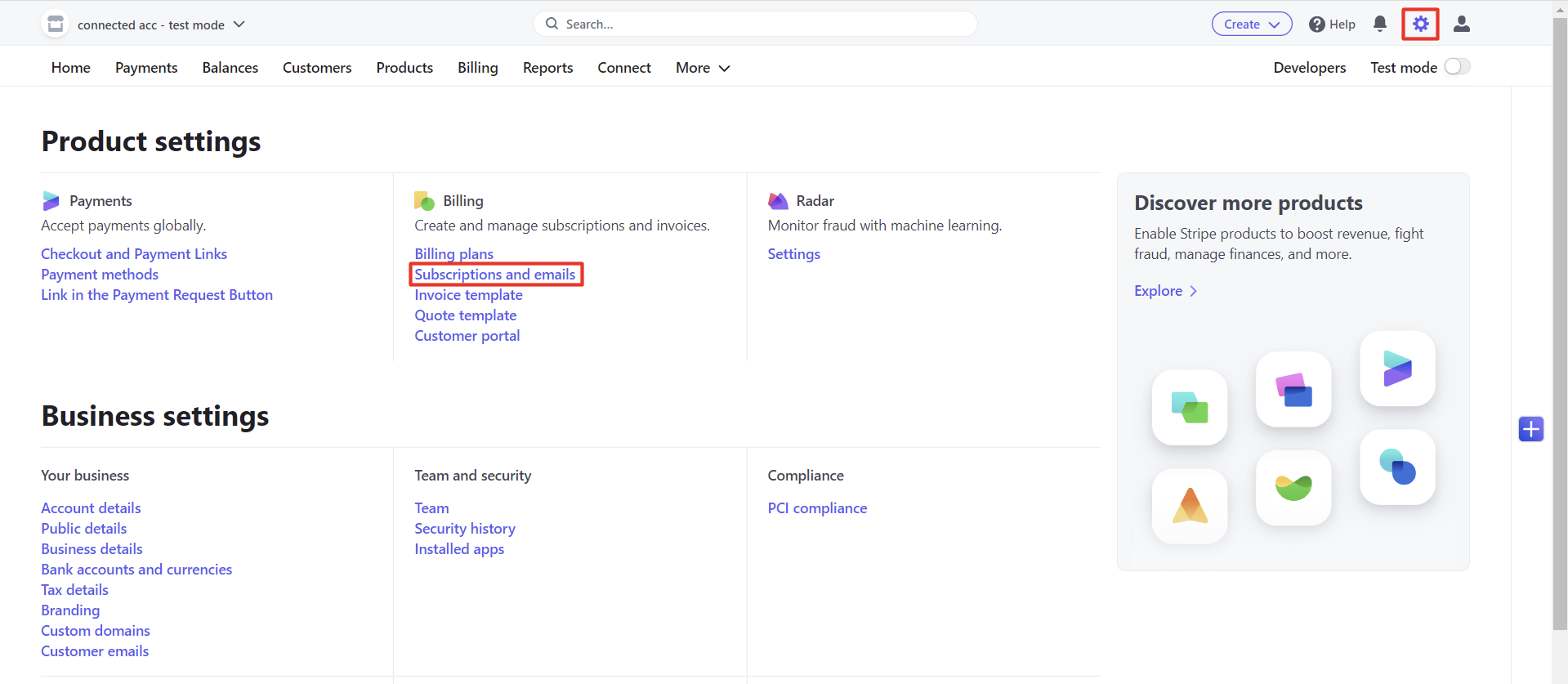The height and width of the screenshot is (684, 1568).
Task: Click the account store icon
Action: pyautogui.click(x=56, y=25)
